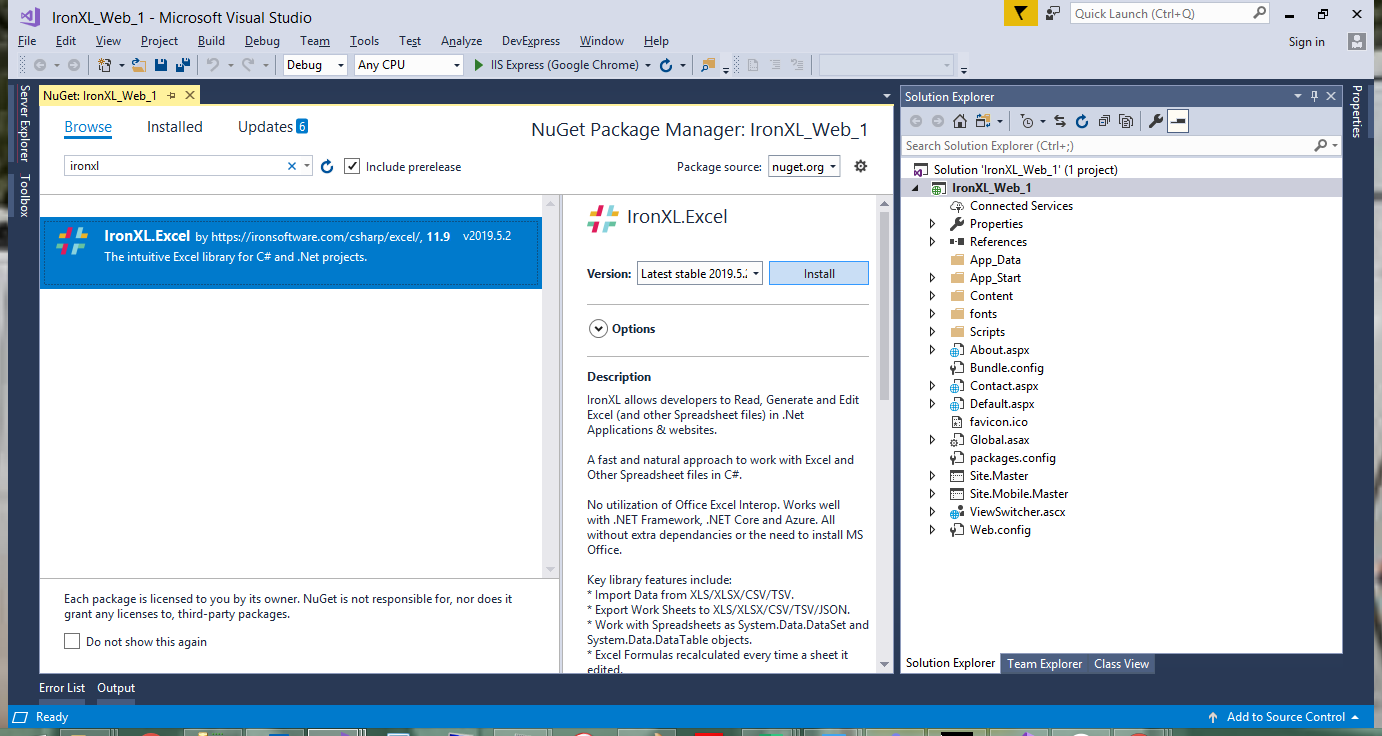Open the Any CPU platform dropdown
Screen dimensions: 1382x736
[x=409, y=65]
